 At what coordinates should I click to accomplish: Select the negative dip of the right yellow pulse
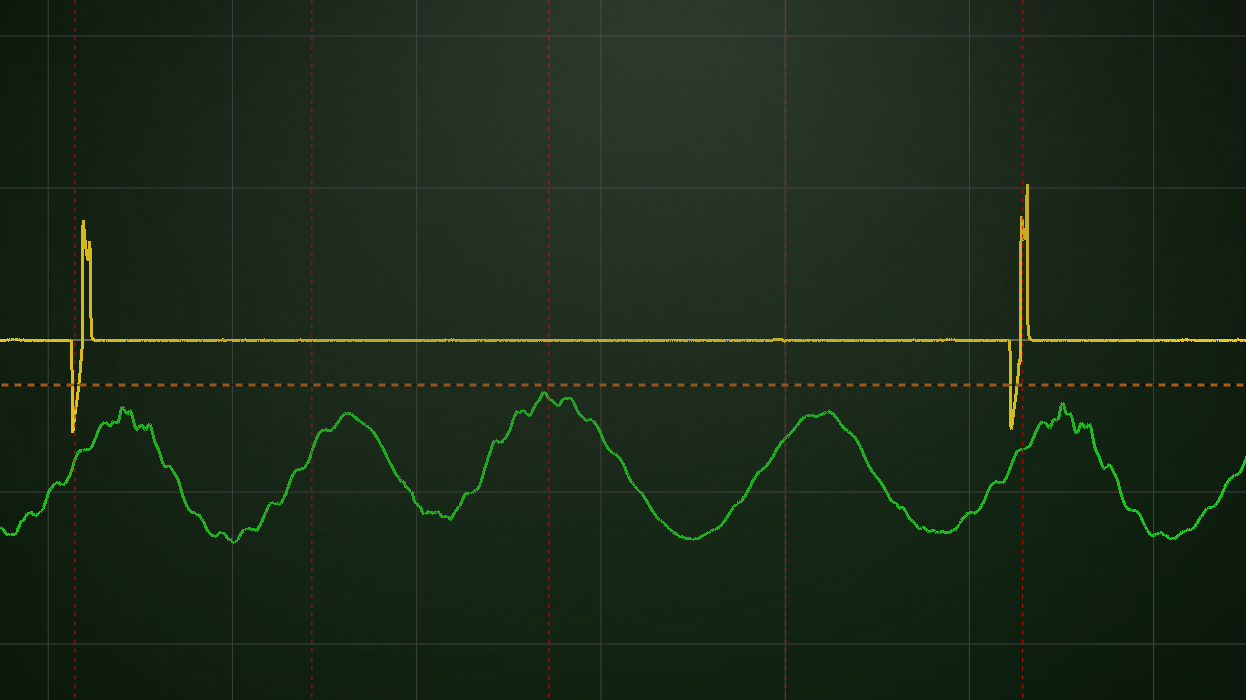[x=1011, y=425]
